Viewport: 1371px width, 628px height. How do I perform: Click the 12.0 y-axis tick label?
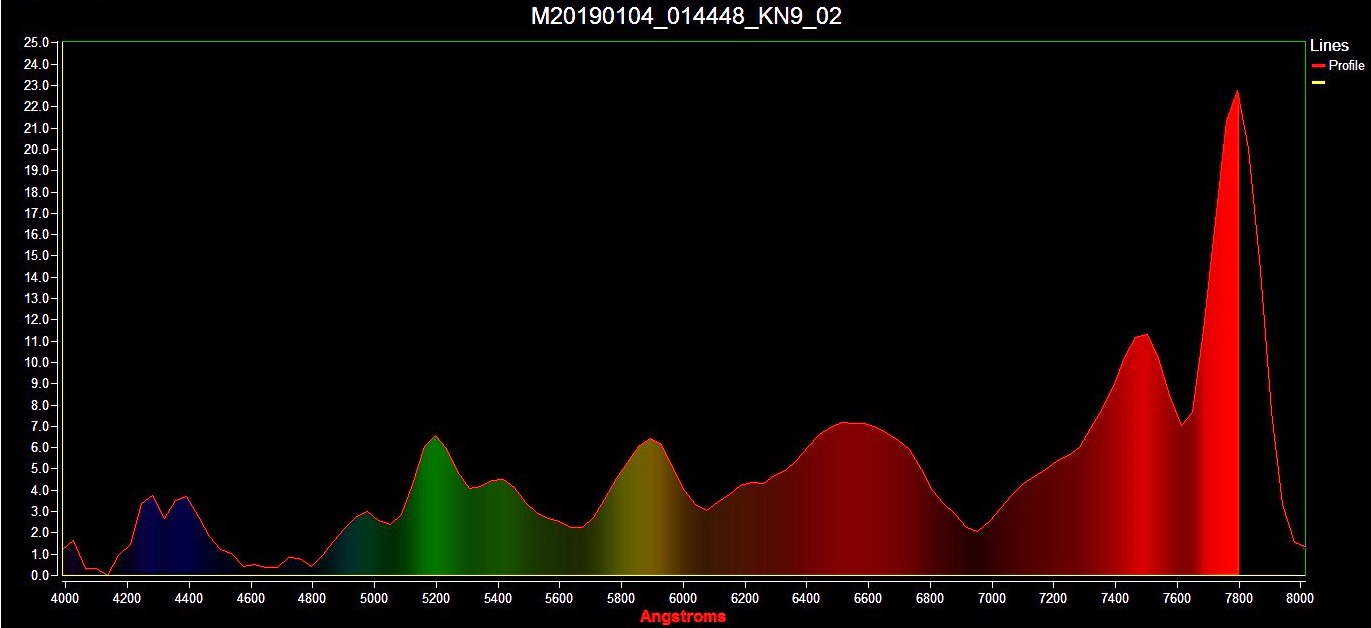(x=37, y=320)
